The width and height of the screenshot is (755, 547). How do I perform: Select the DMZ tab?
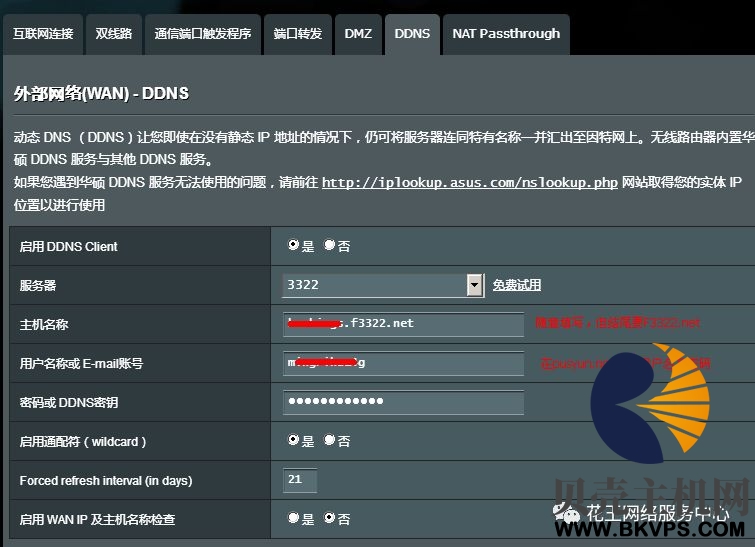[x=358, y=34]
